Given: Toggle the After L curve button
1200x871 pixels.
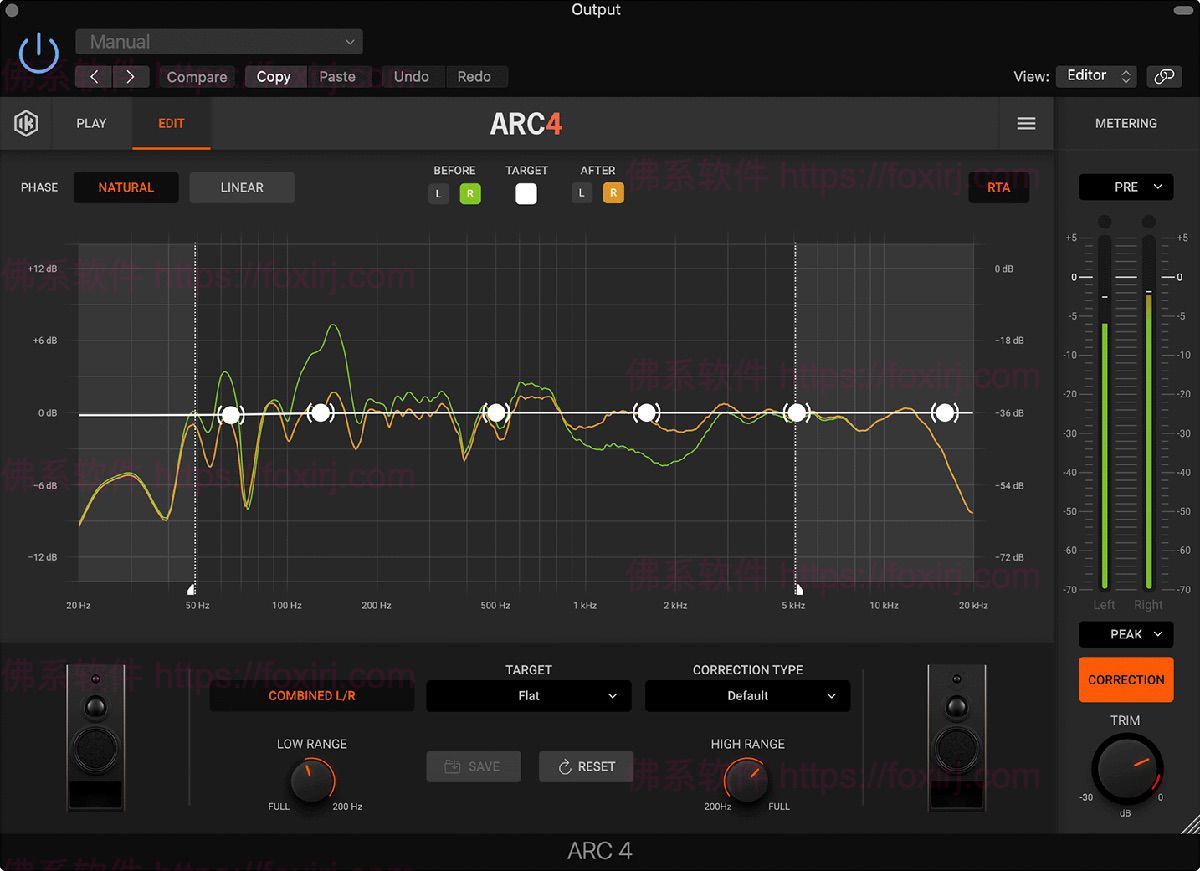Looking at the screenshot, I should (581, 193).
